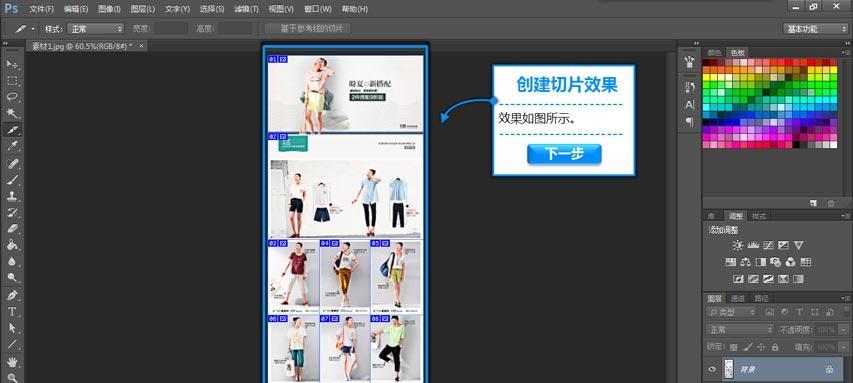The image size is (853, 383).
Task: Select the Move tool
Action: 12,64
